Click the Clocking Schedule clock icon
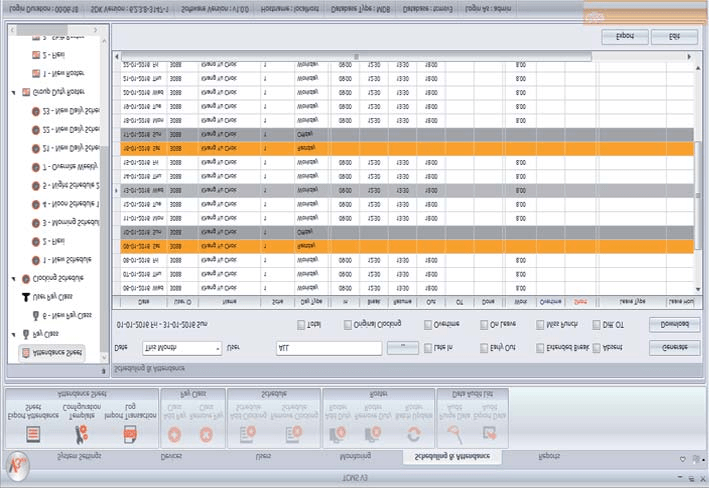The height and width of the screenshot is (488, 709). pyautogui.click(x=26, y=279)
